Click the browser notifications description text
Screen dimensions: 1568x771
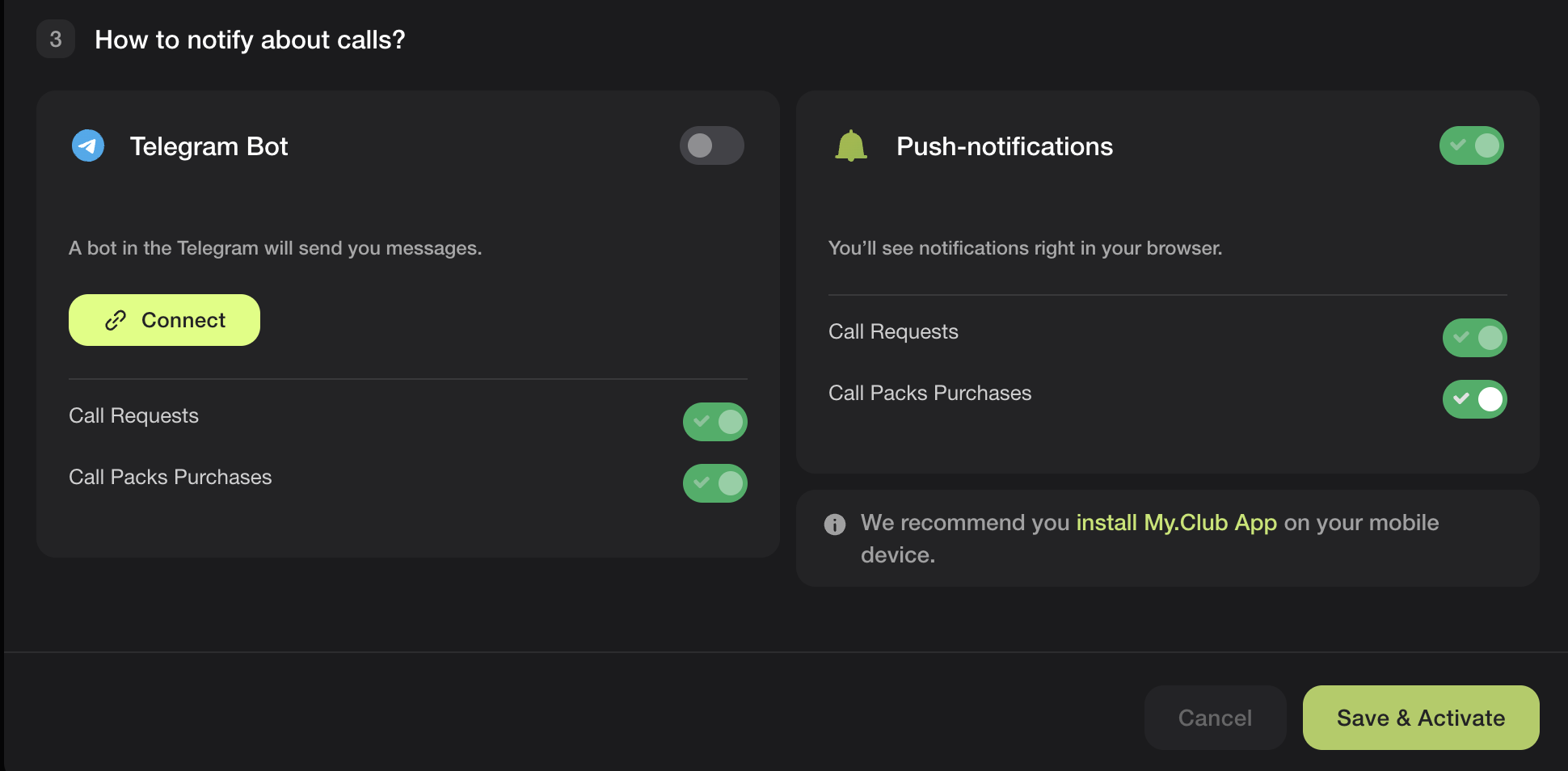coord(1025,248)
